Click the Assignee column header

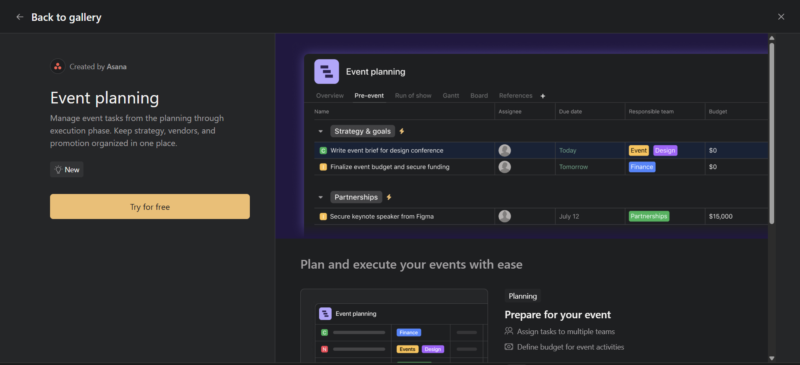pyautogui.click(x=510, y=111)
